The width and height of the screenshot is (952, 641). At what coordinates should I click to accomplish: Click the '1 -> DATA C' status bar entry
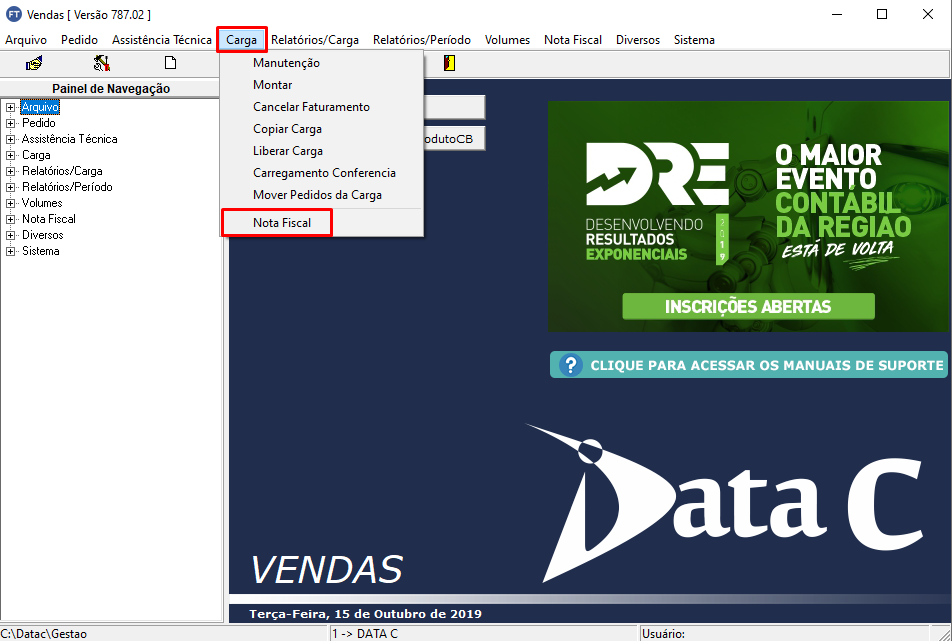[365, 634]
